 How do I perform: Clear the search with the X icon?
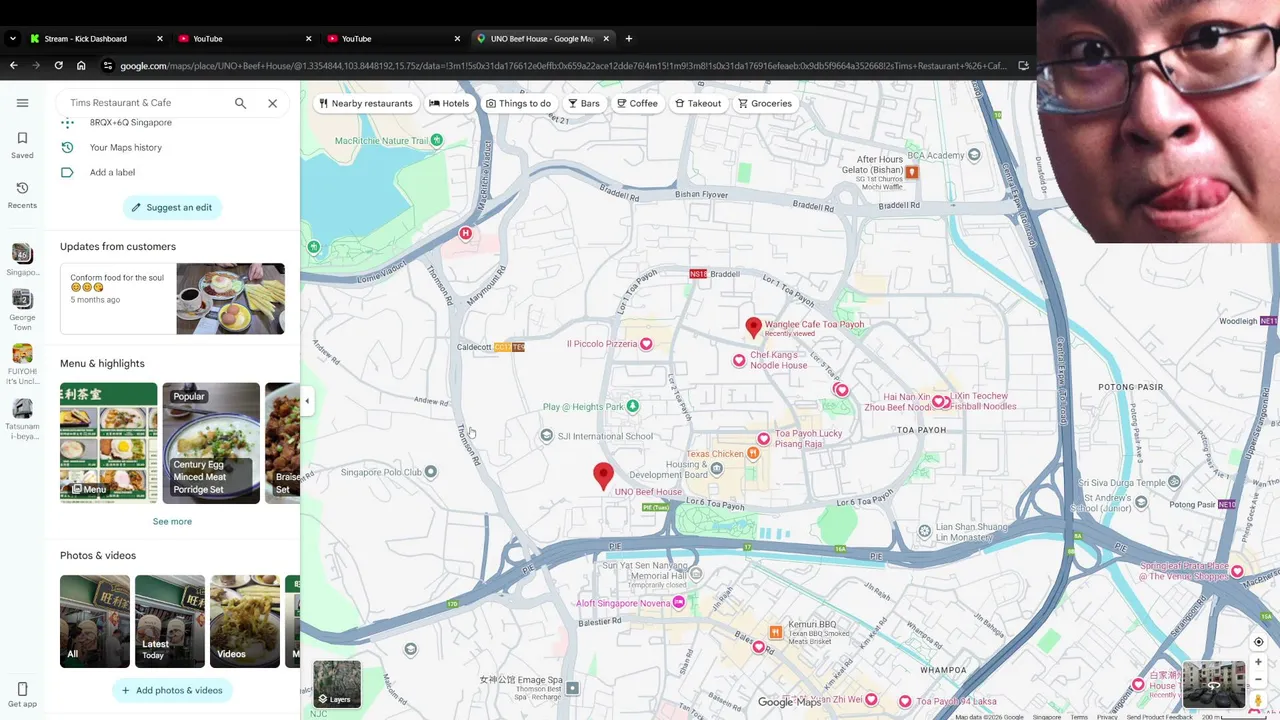(272, 103)
